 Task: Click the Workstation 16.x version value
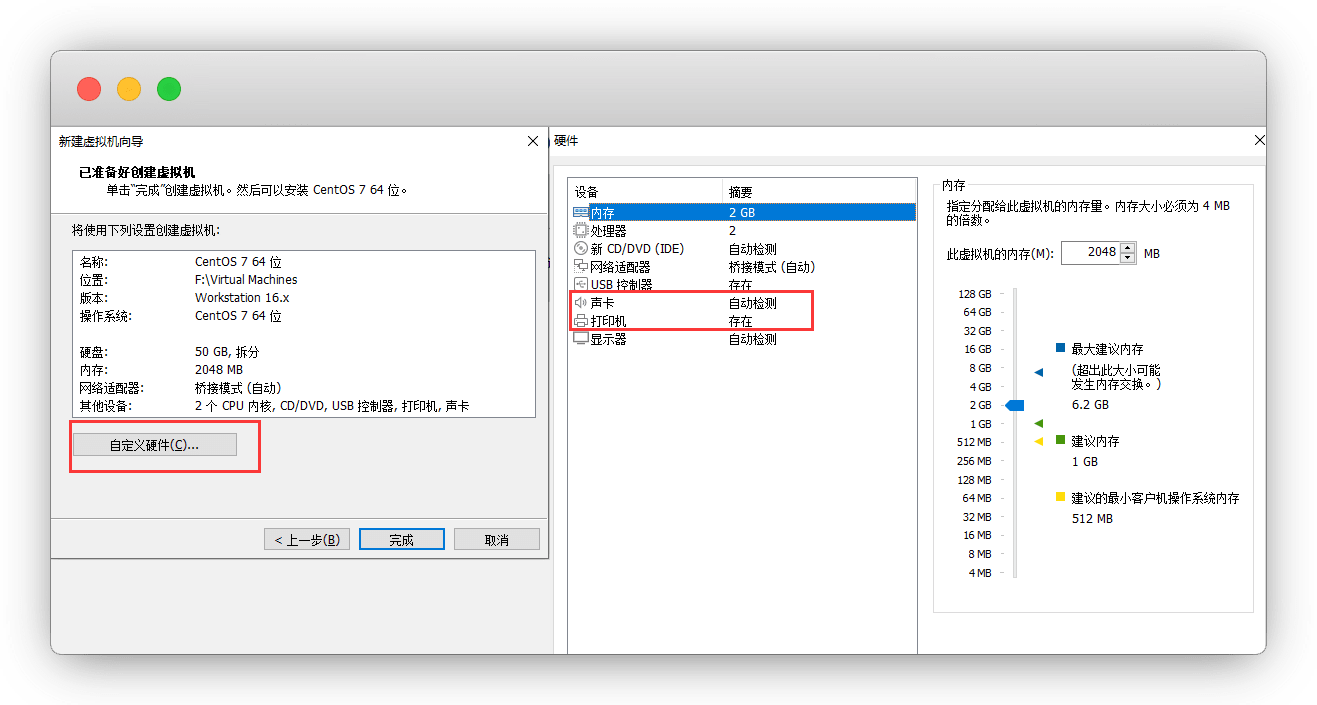click(241, 298)
